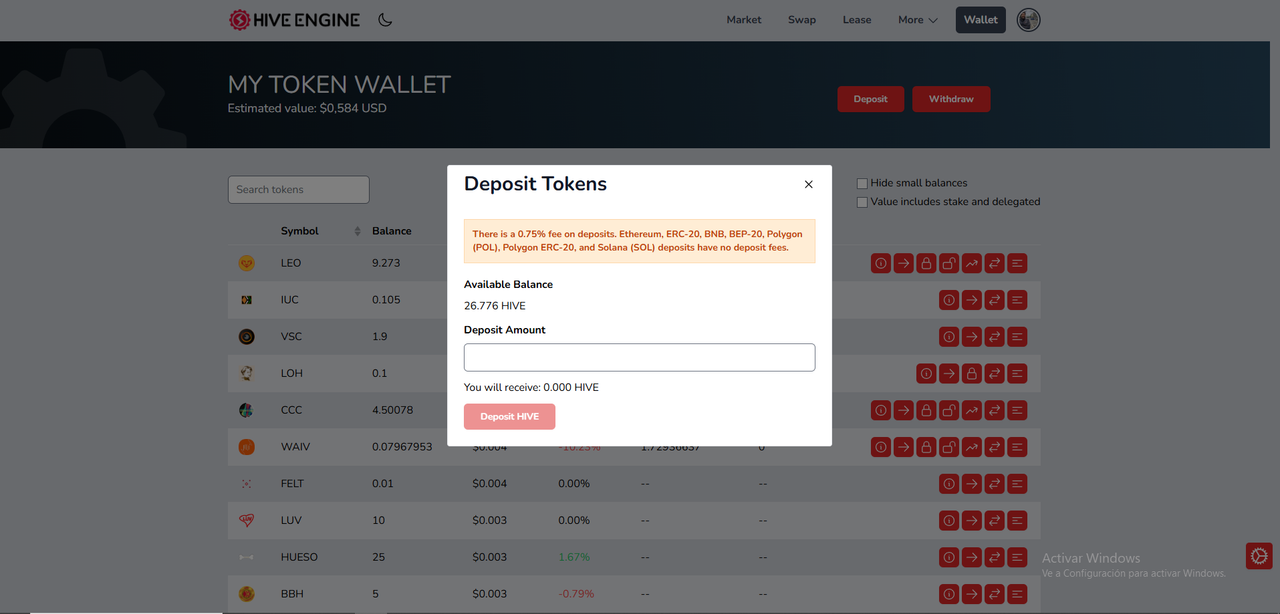Close the Deposit Tokens dialog
This screenshot has height=614, width=1280.
tap(809, 185)
